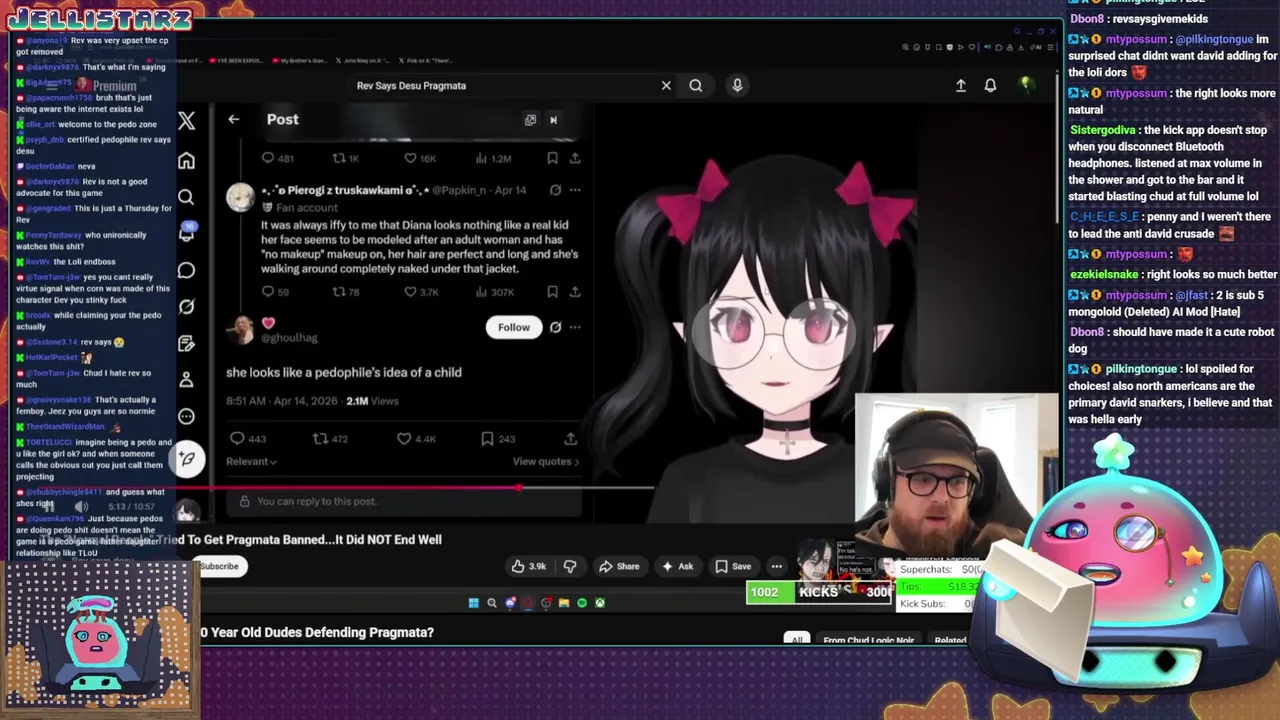The image size is (1280, 720).
Task: Open the @ghoulhag profile avatar
Action: (241, 330)
